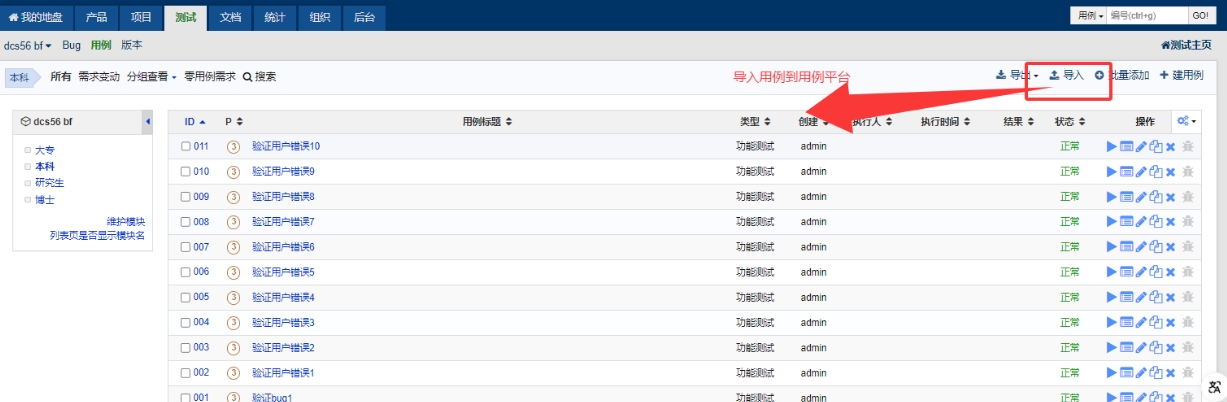
Task: Click the 建用例 create case button
Action: (x=1181, y=75)
